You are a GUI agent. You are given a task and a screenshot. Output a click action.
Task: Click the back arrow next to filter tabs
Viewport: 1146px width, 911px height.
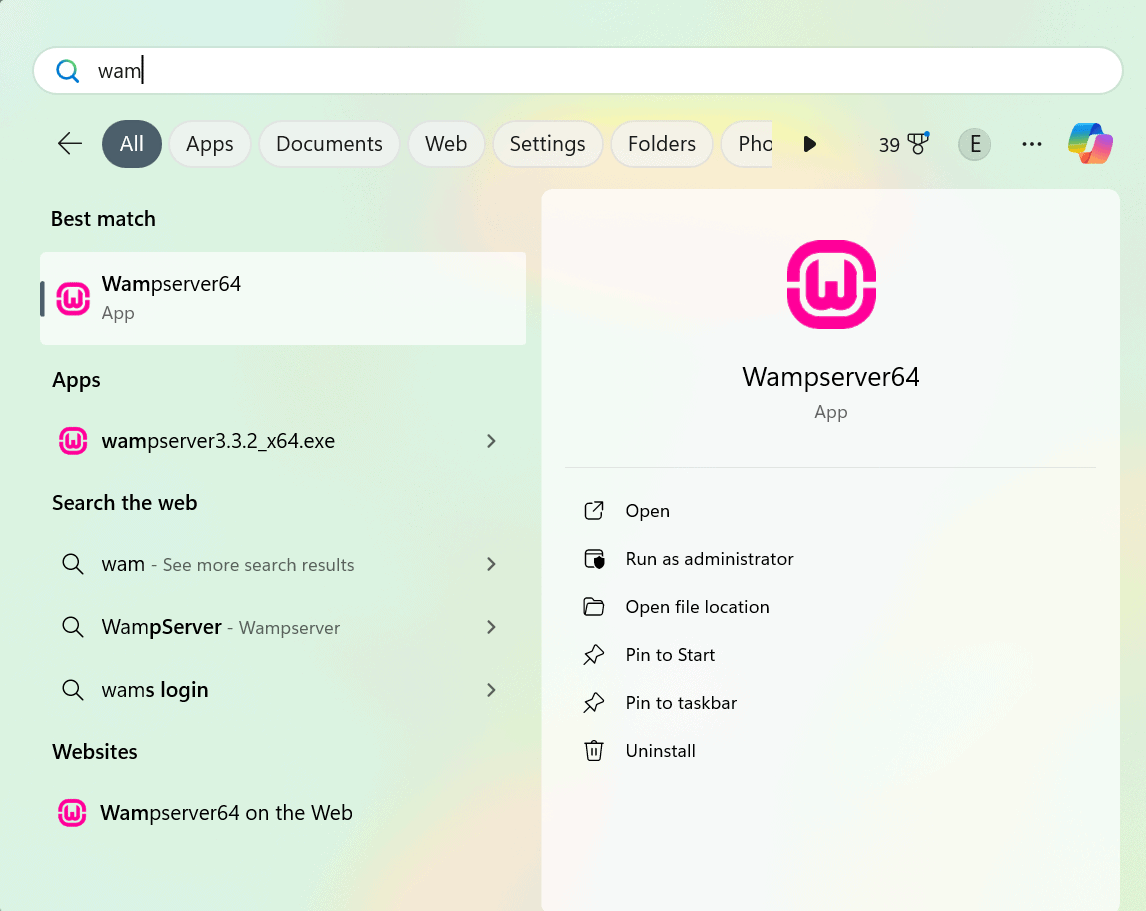[x=69, y=143]
